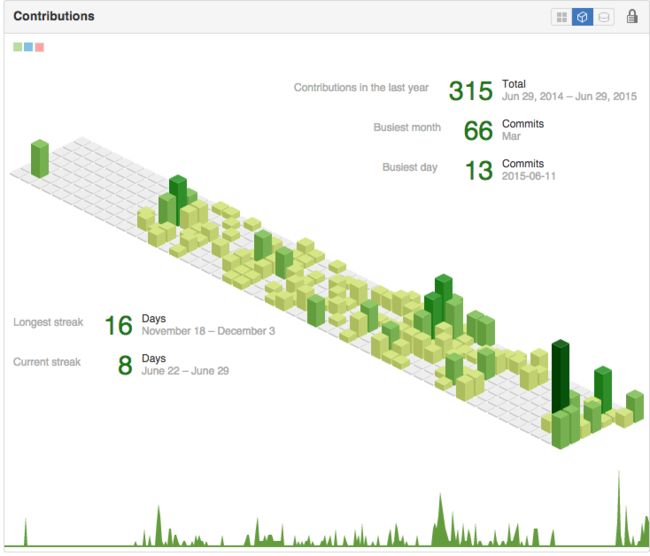This screenshot has height=556, width=650.
Task: Click the busiest month label Mar
Action: [511, 136]
